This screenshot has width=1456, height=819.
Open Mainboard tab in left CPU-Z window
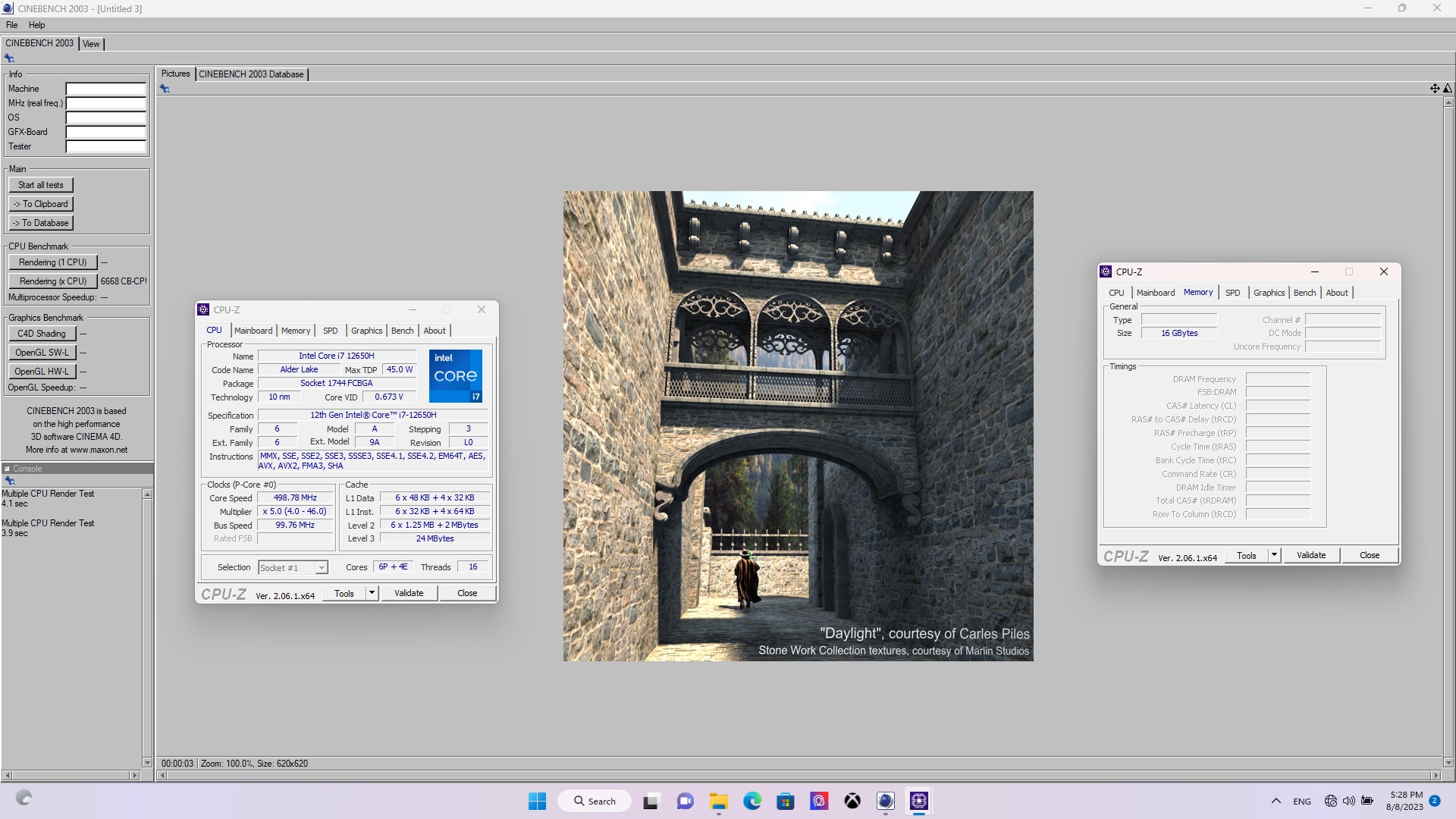(x=253, y=331)
